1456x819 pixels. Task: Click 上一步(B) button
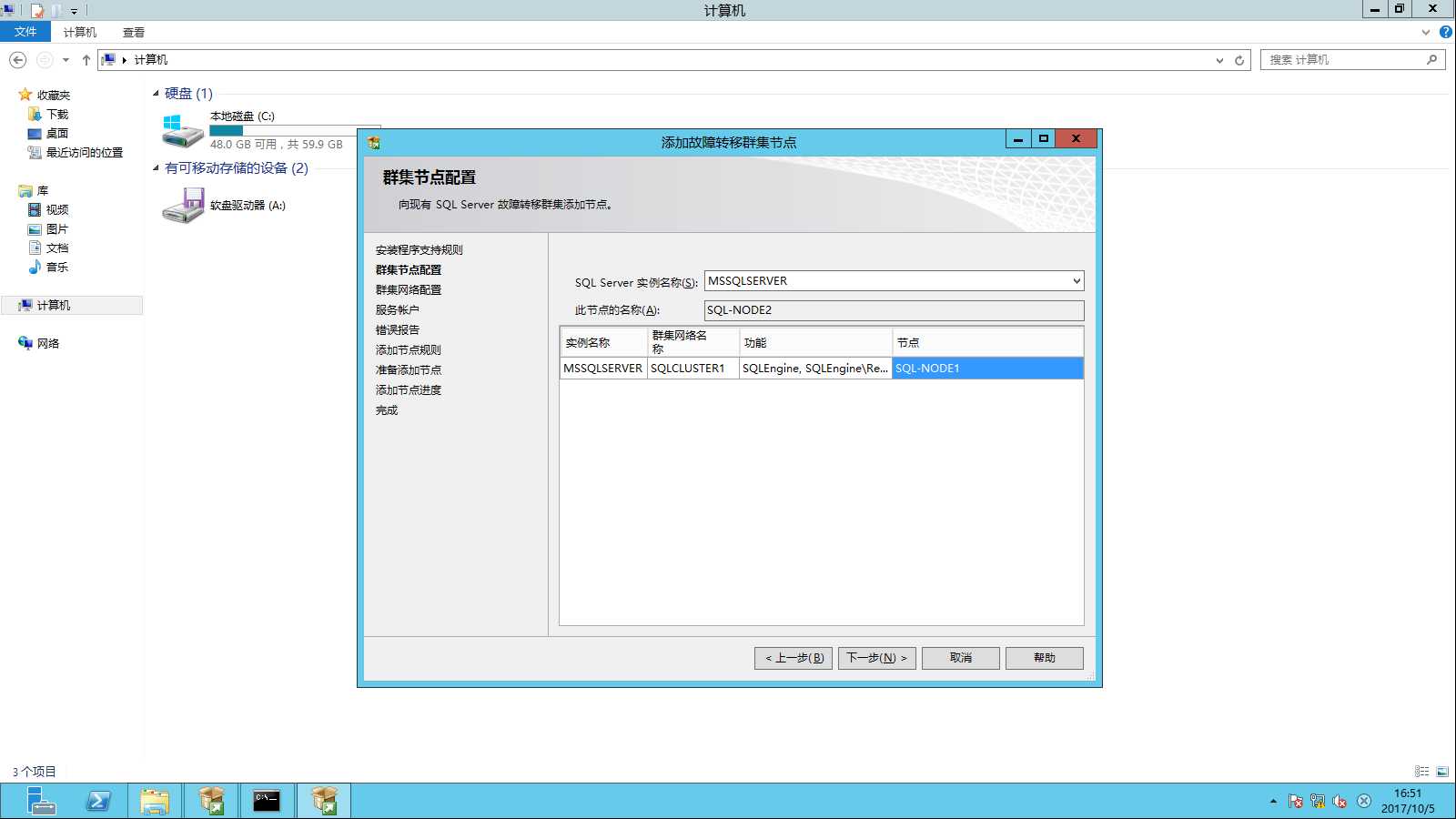pyautogui.click(x=794, y=658)
